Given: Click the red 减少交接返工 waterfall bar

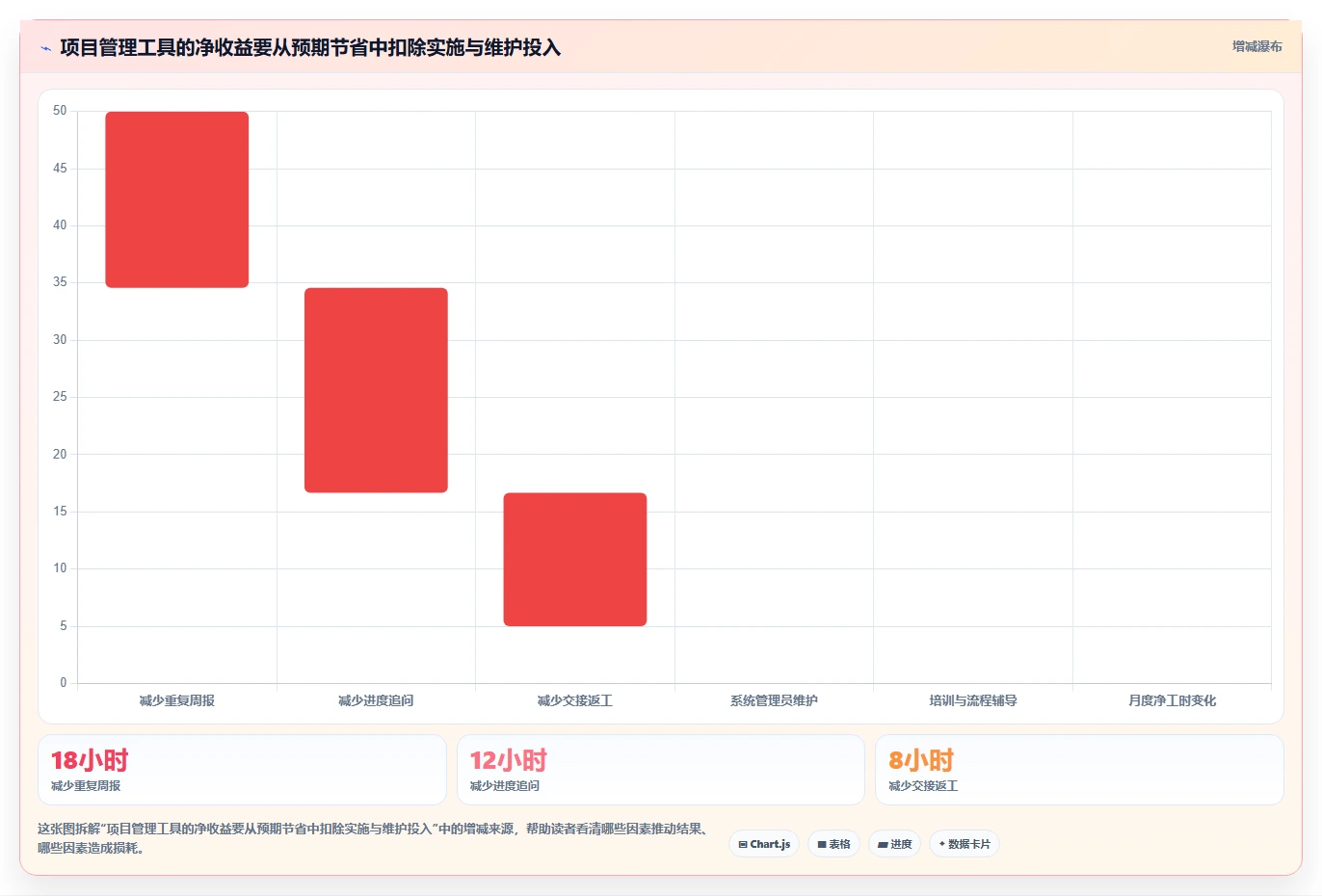Looking at the screenshot, I should 575,560.
